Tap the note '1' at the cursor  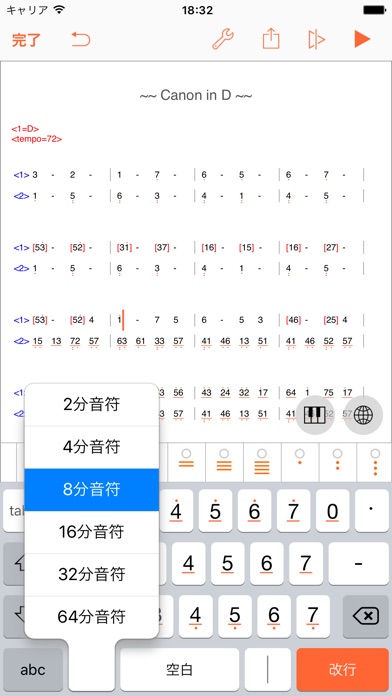[x=119, y=320]
